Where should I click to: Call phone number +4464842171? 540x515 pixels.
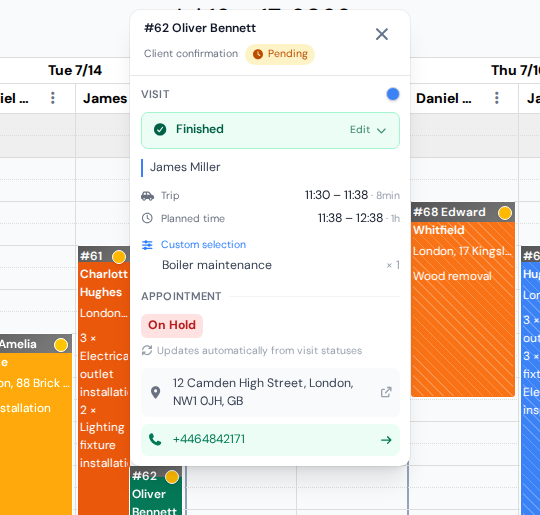[x=209, y=439]
